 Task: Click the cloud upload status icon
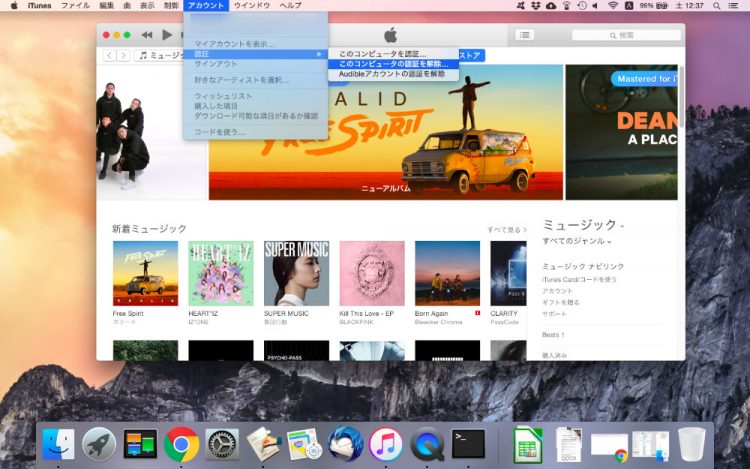(x=551, y=6)
